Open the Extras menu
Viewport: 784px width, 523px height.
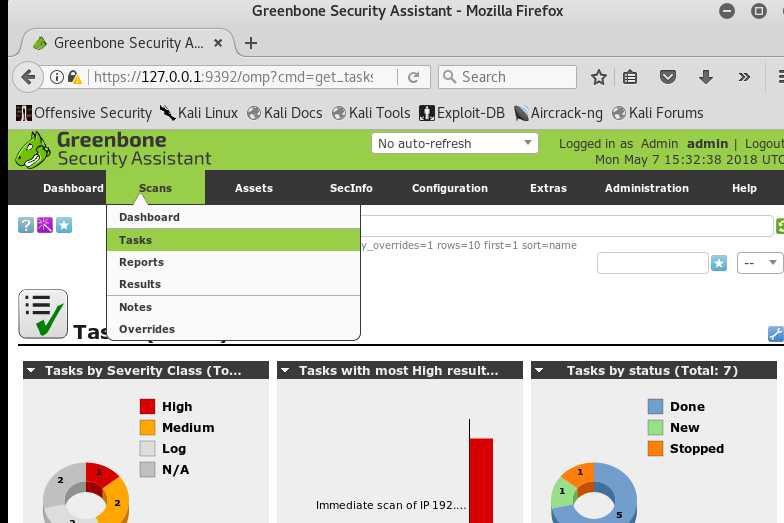[x=548, y=188]
